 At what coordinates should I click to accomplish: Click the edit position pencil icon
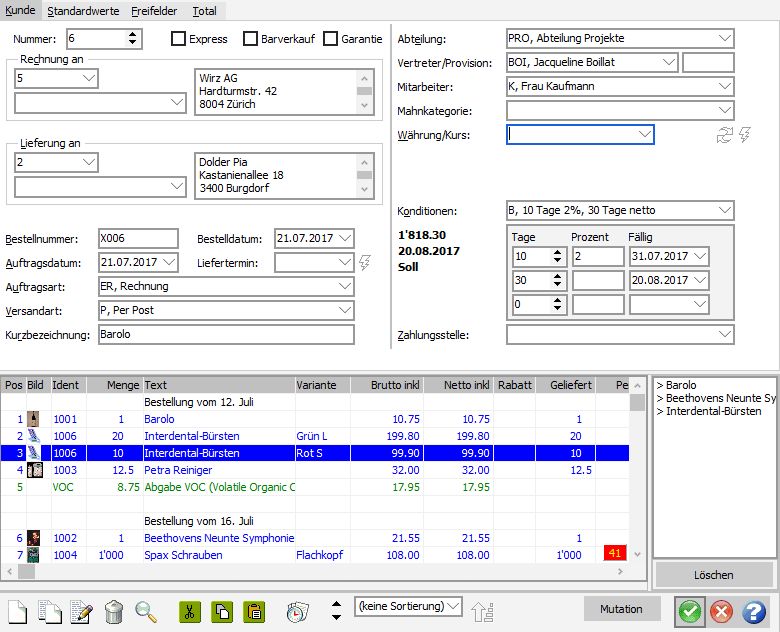coord(81,611)
